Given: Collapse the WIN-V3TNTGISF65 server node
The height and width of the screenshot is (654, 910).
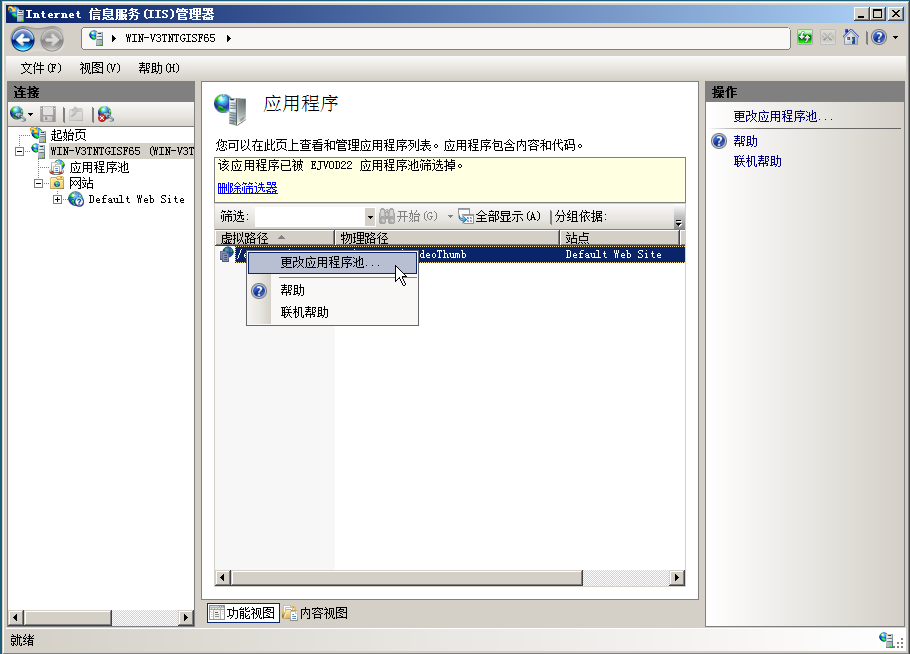Looking at the screenshot, I should tap(20, 151).
